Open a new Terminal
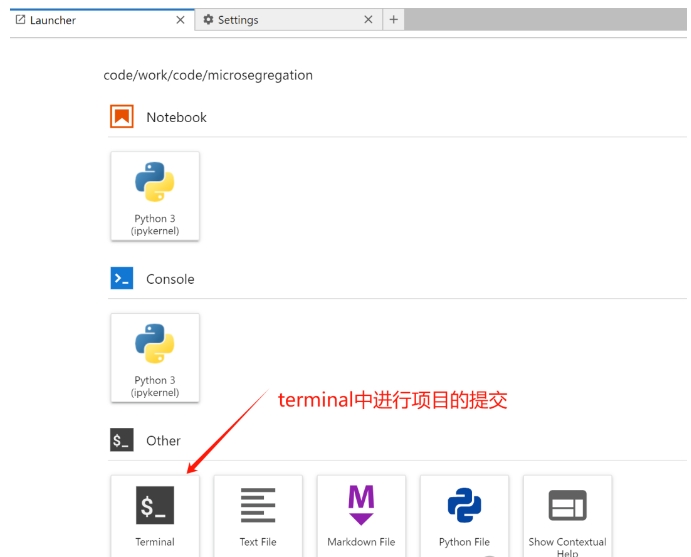 point(155,514)
